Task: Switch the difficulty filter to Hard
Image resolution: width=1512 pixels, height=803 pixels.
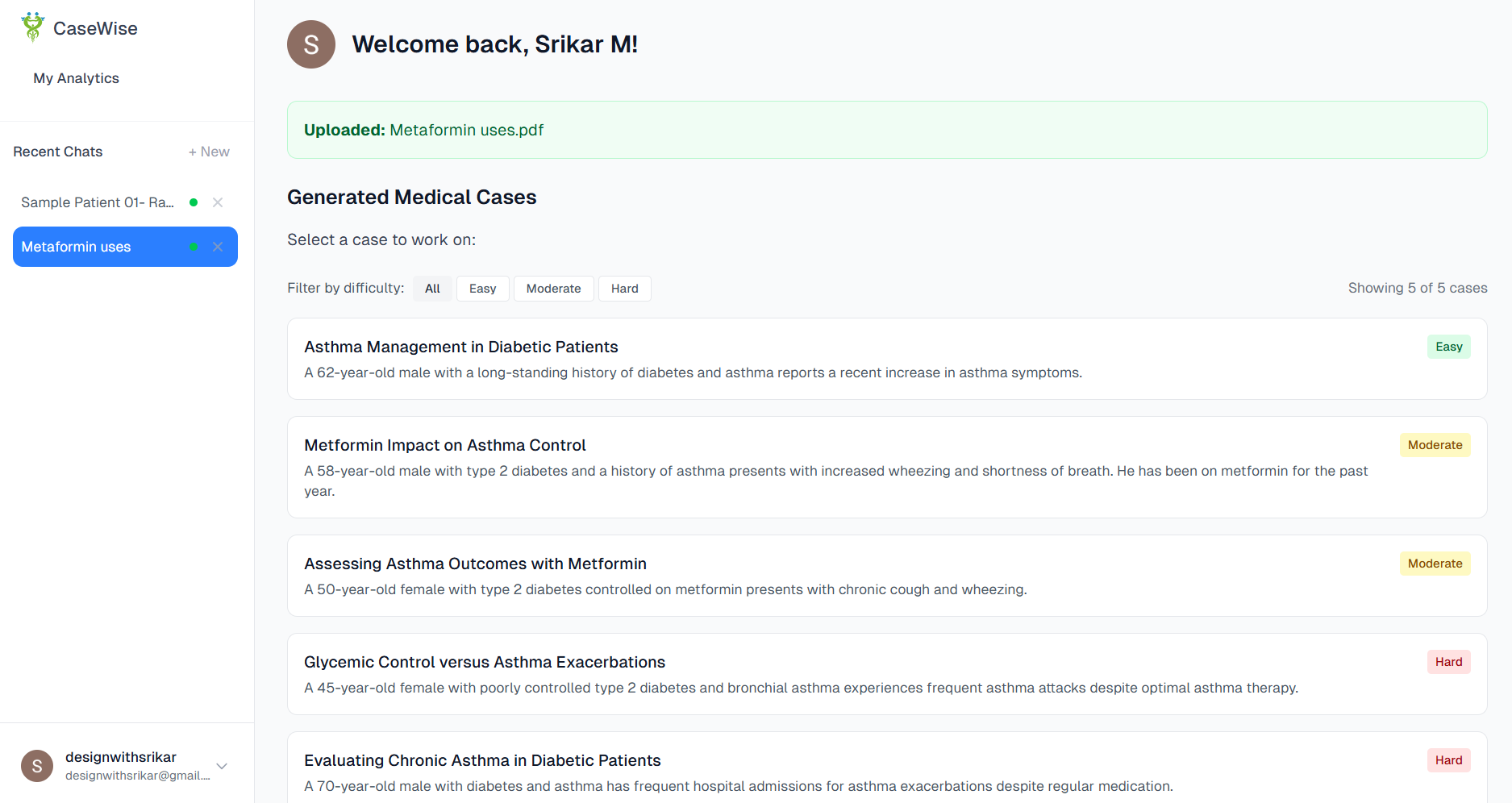Action: (x=624, y=288)
